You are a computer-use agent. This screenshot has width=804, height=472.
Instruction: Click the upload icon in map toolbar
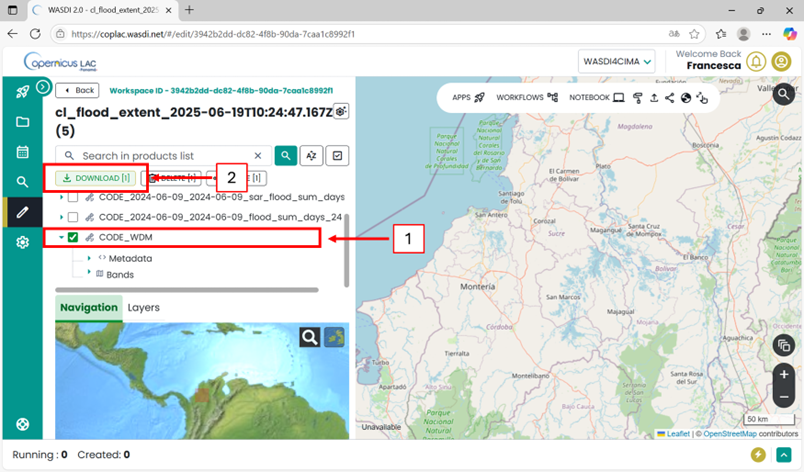654,98
